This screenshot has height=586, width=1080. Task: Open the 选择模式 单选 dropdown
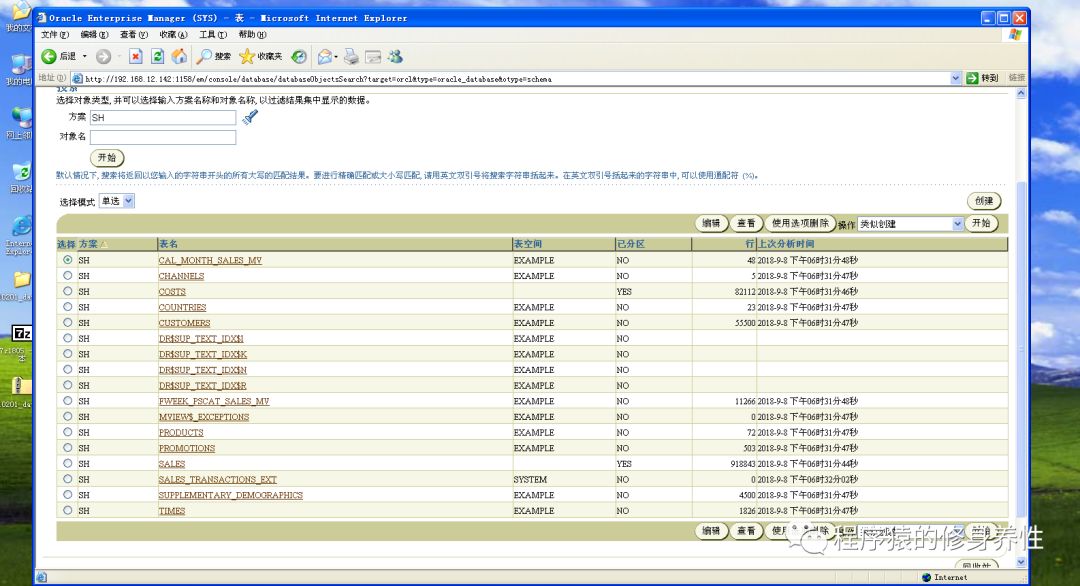118,200
